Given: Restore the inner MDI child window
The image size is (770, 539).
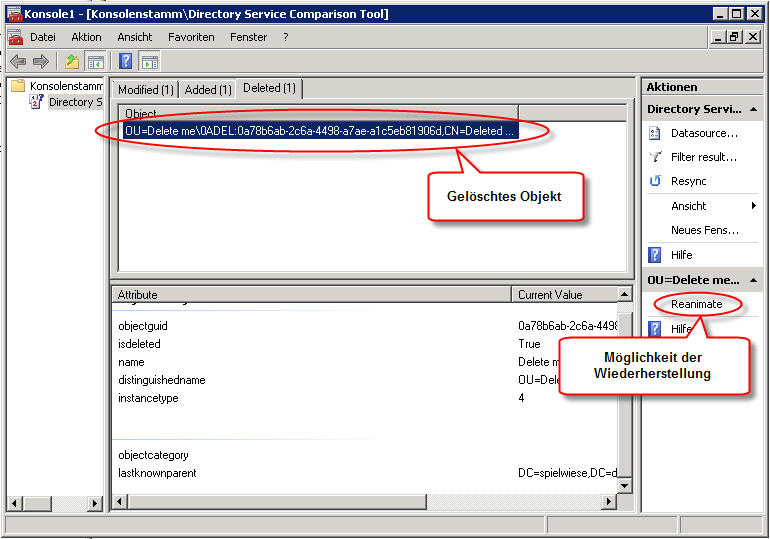Looking at the screenshot, I should [x=735, y=37].
